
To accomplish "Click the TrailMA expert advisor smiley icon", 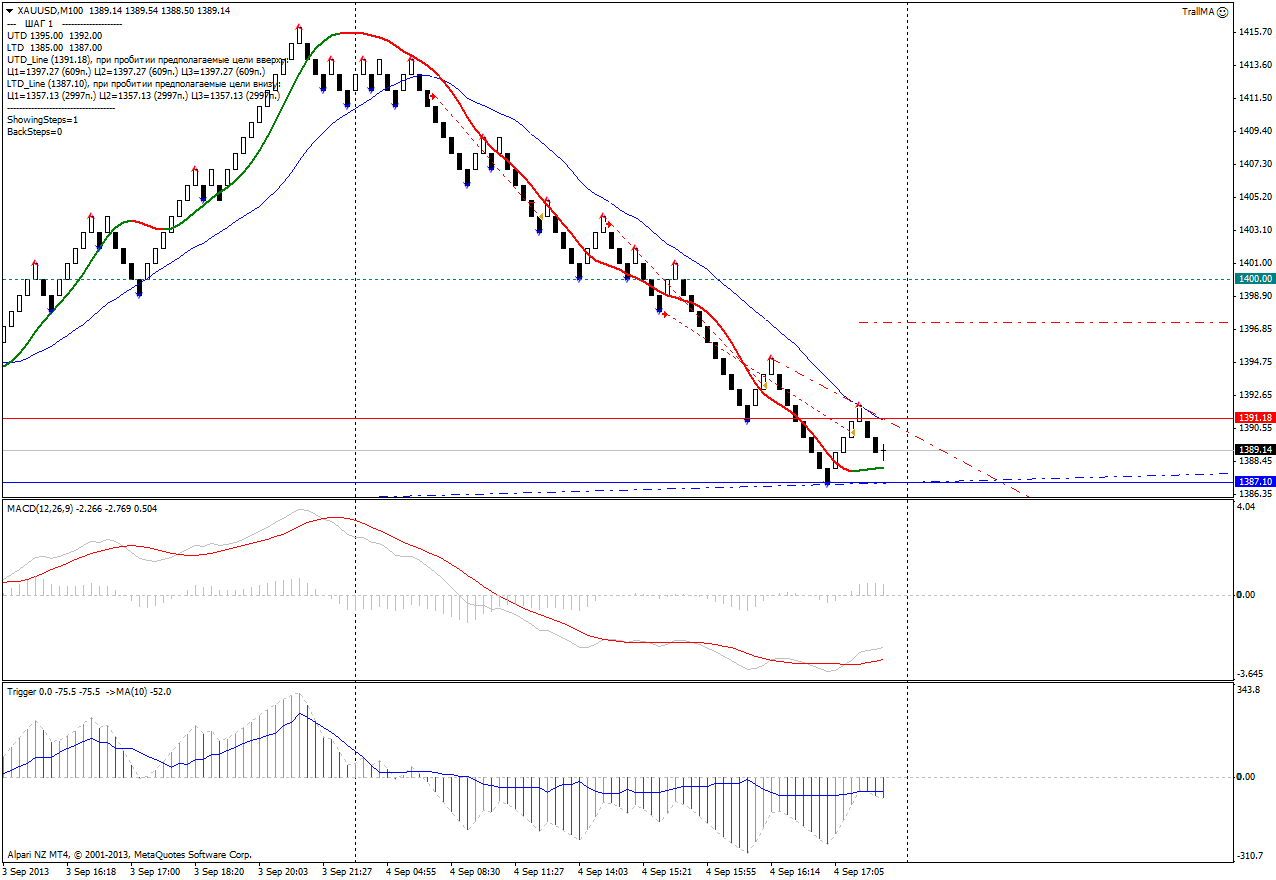I will (1222, 11).
